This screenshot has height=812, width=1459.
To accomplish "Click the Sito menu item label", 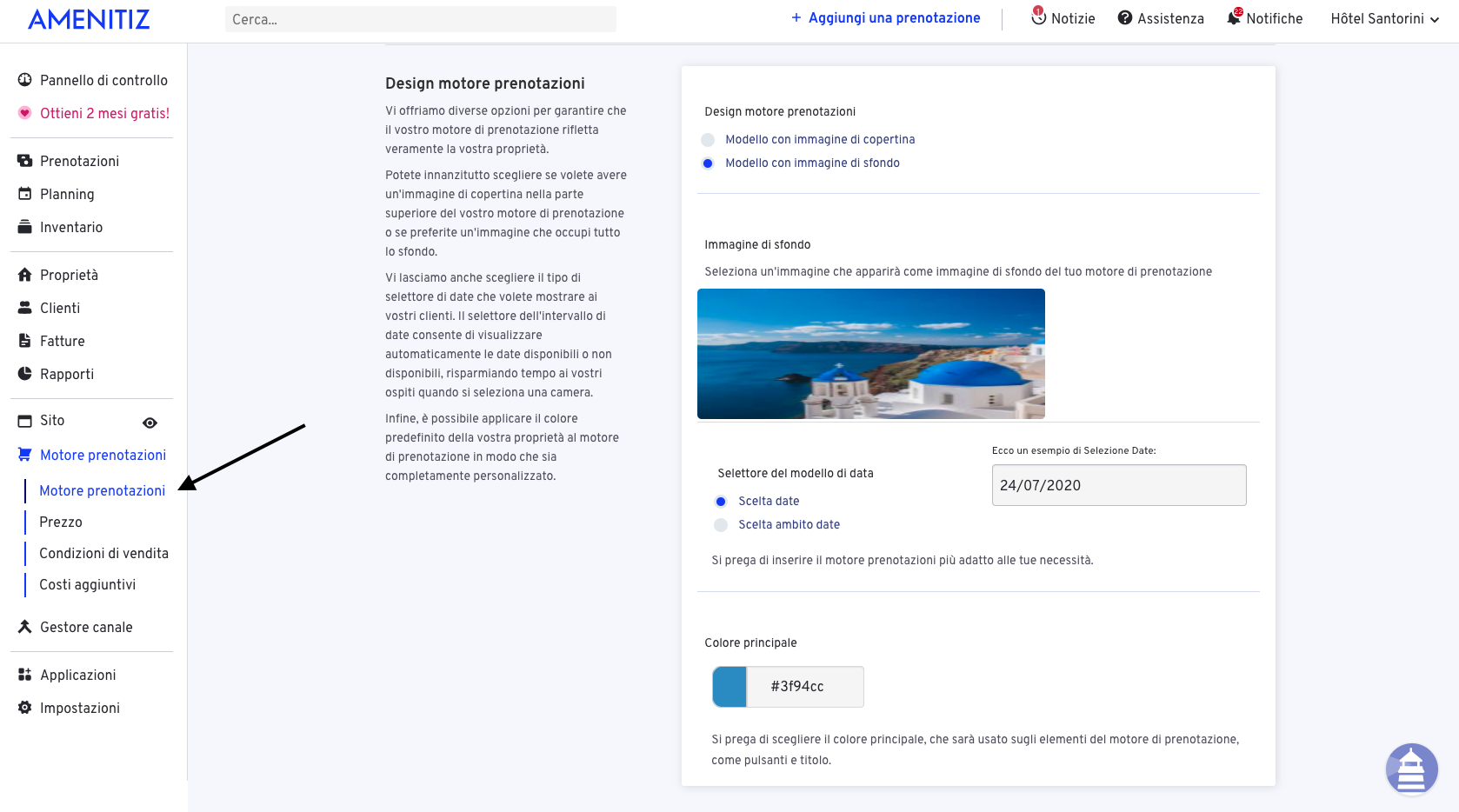I will pyautogui.click(x=52, y=420).
